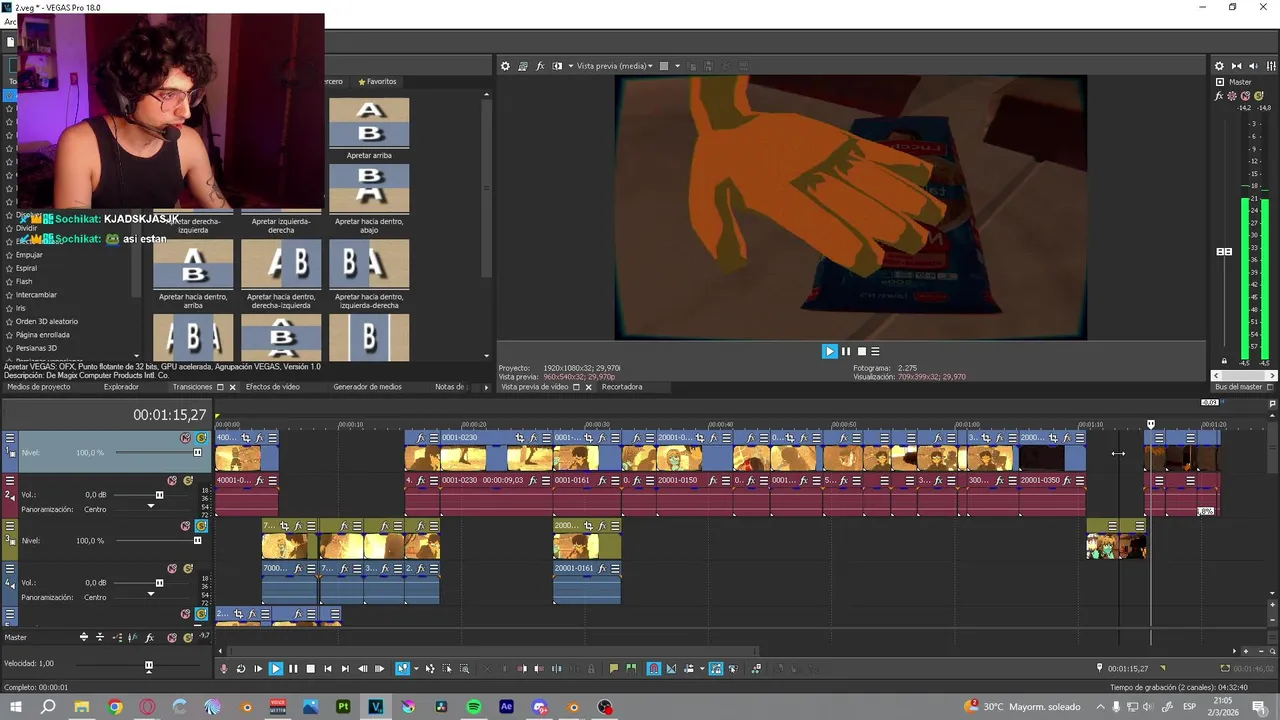The width and height of the screenshot is (1280, 720).
Task: Open track 2 hamburger menu
Action: [x=10, y=481]
